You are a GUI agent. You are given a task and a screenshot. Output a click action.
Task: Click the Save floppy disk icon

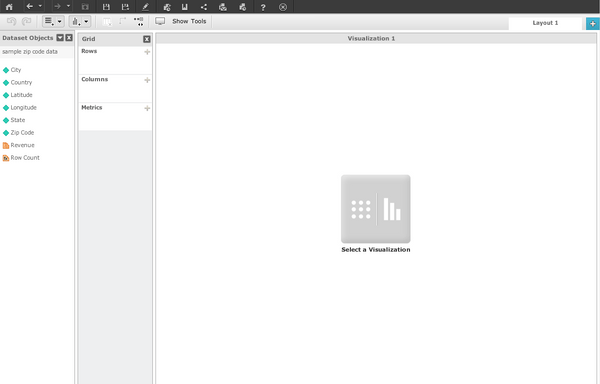click(x=106, y=7)
